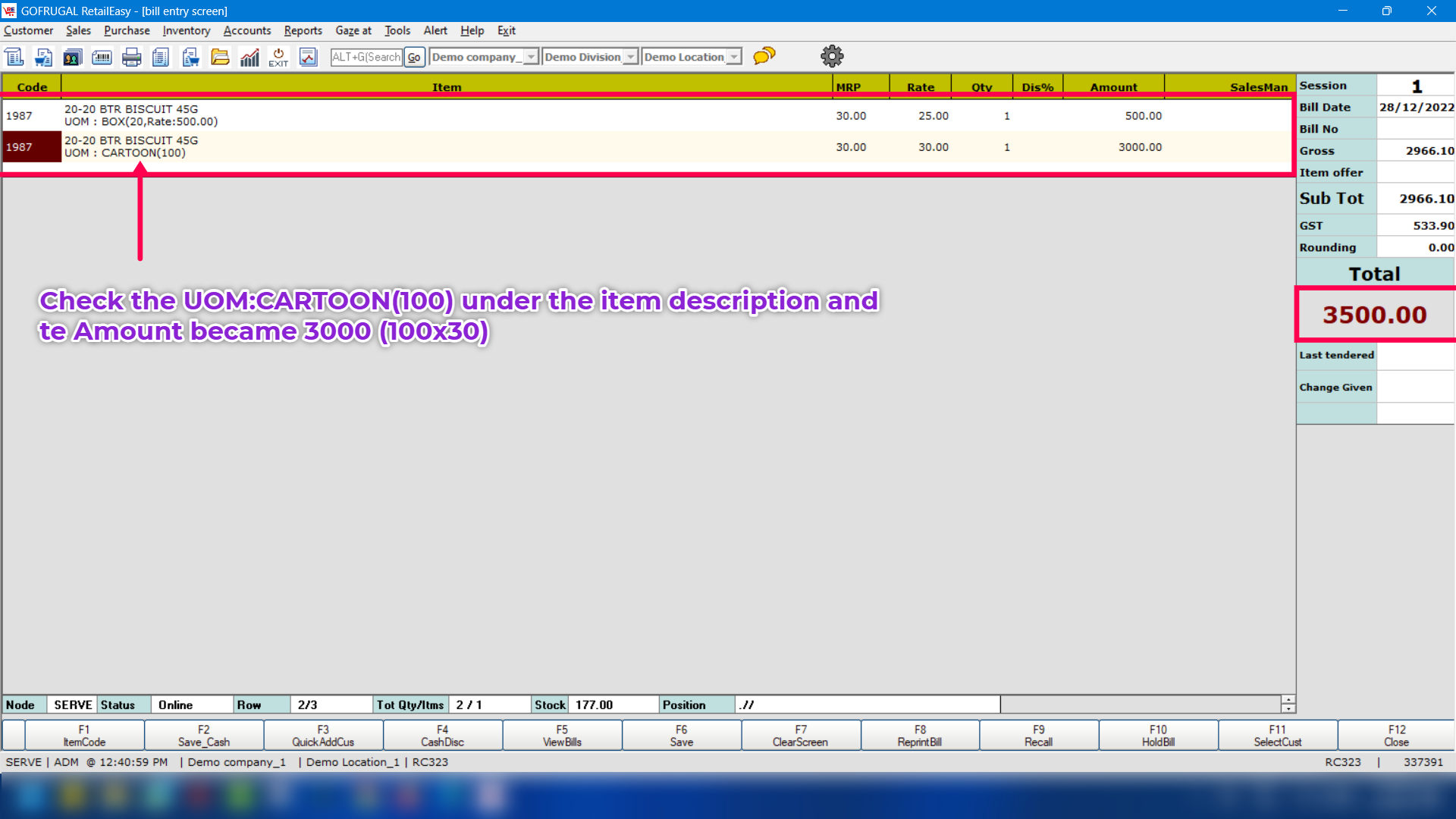Click the status bar stepper up arrow
Viewport: 1456px width, 819px height.
point(1288,700)
